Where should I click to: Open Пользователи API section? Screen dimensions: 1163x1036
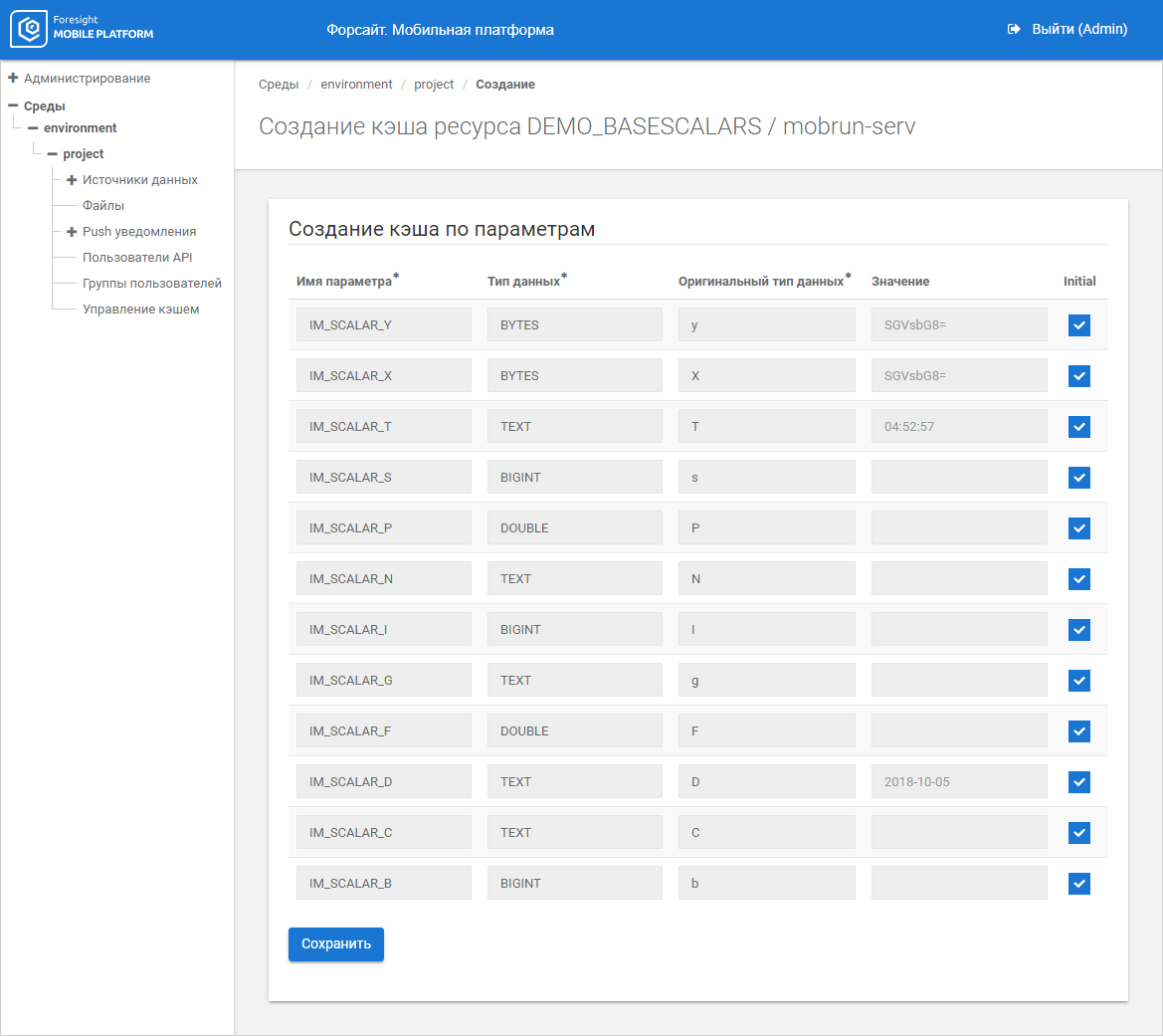coord(137,258)
